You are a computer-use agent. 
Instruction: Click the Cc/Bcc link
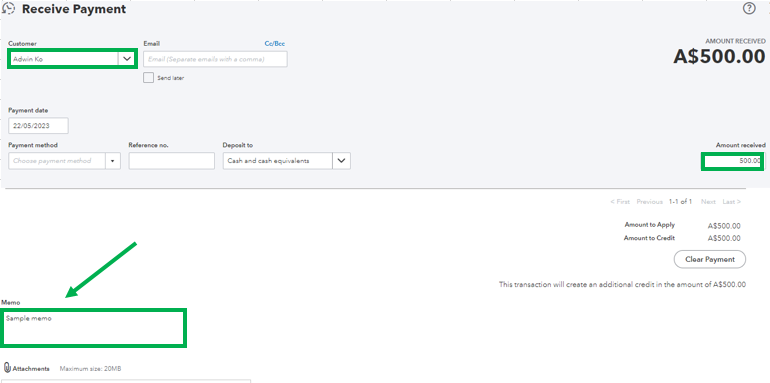point(275,44)
